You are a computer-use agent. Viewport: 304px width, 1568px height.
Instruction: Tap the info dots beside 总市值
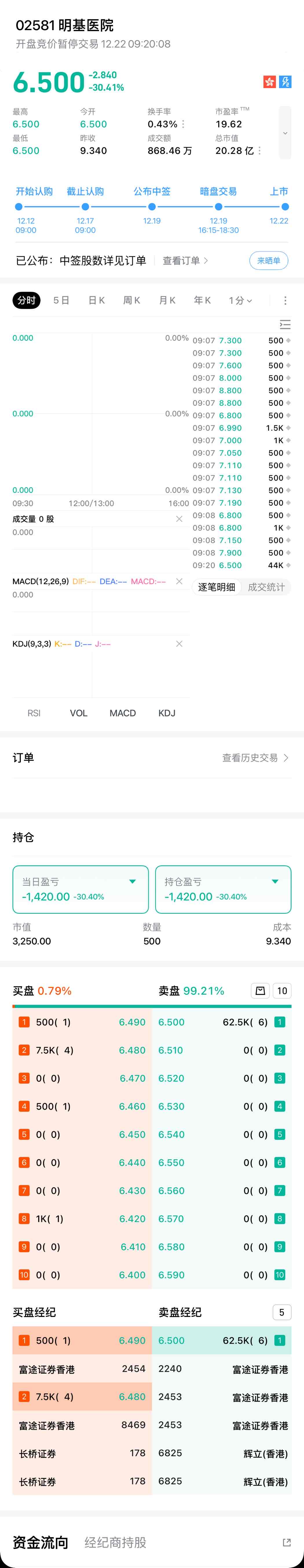point(260,150)
